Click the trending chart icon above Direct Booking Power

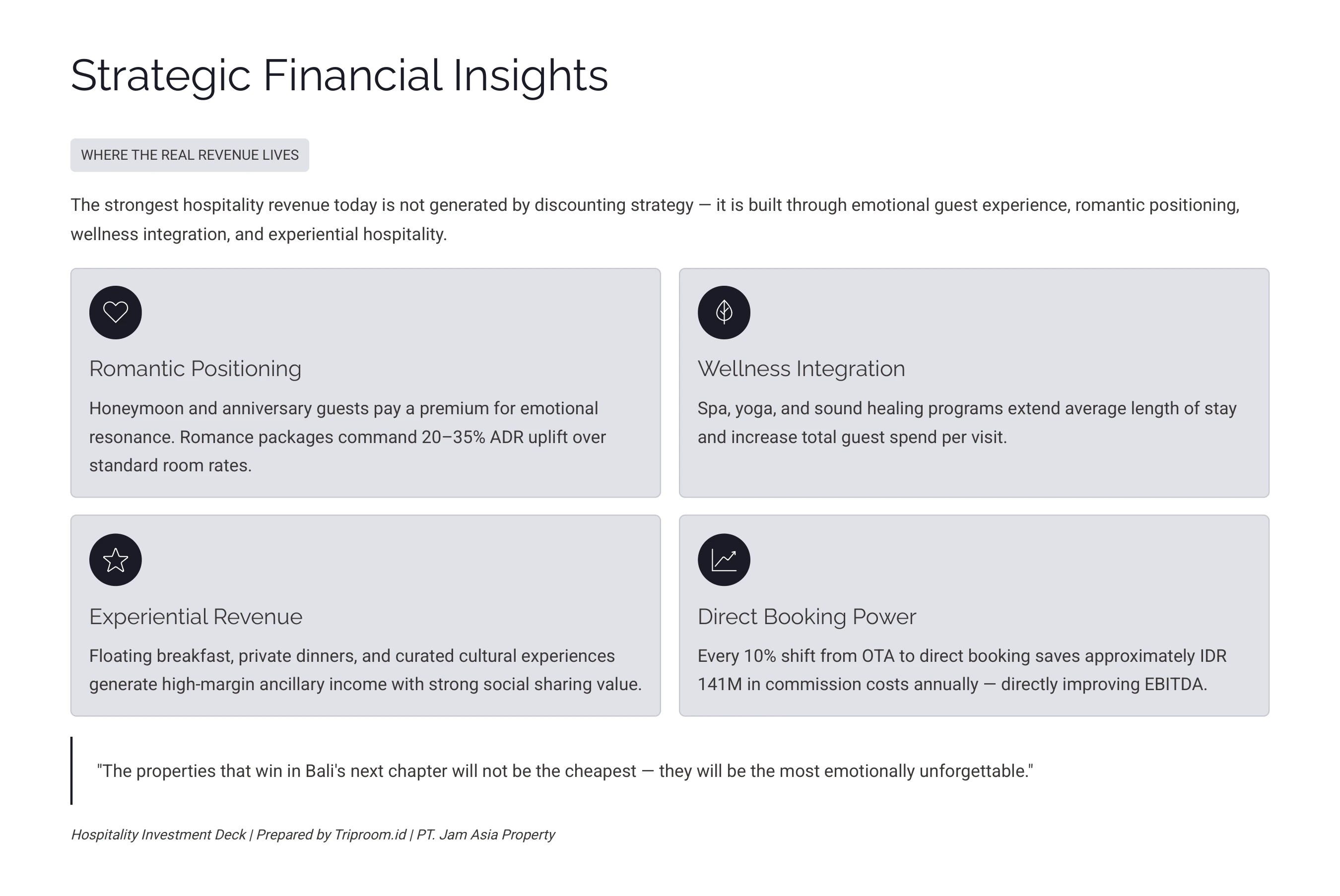tap(724, 560)
